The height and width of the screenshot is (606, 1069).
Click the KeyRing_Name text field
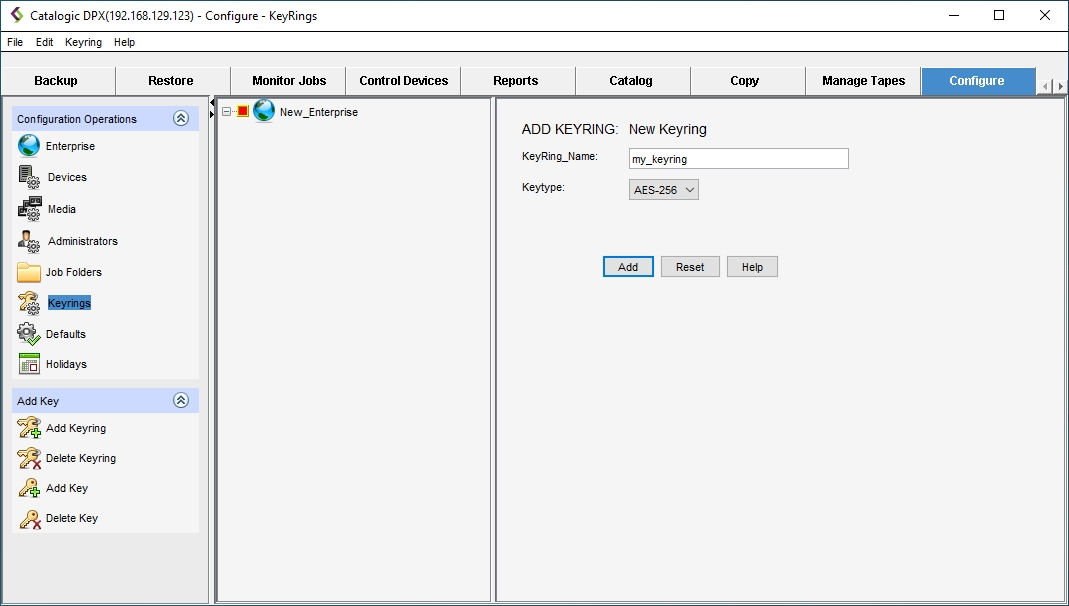click(x=738, y=159)
